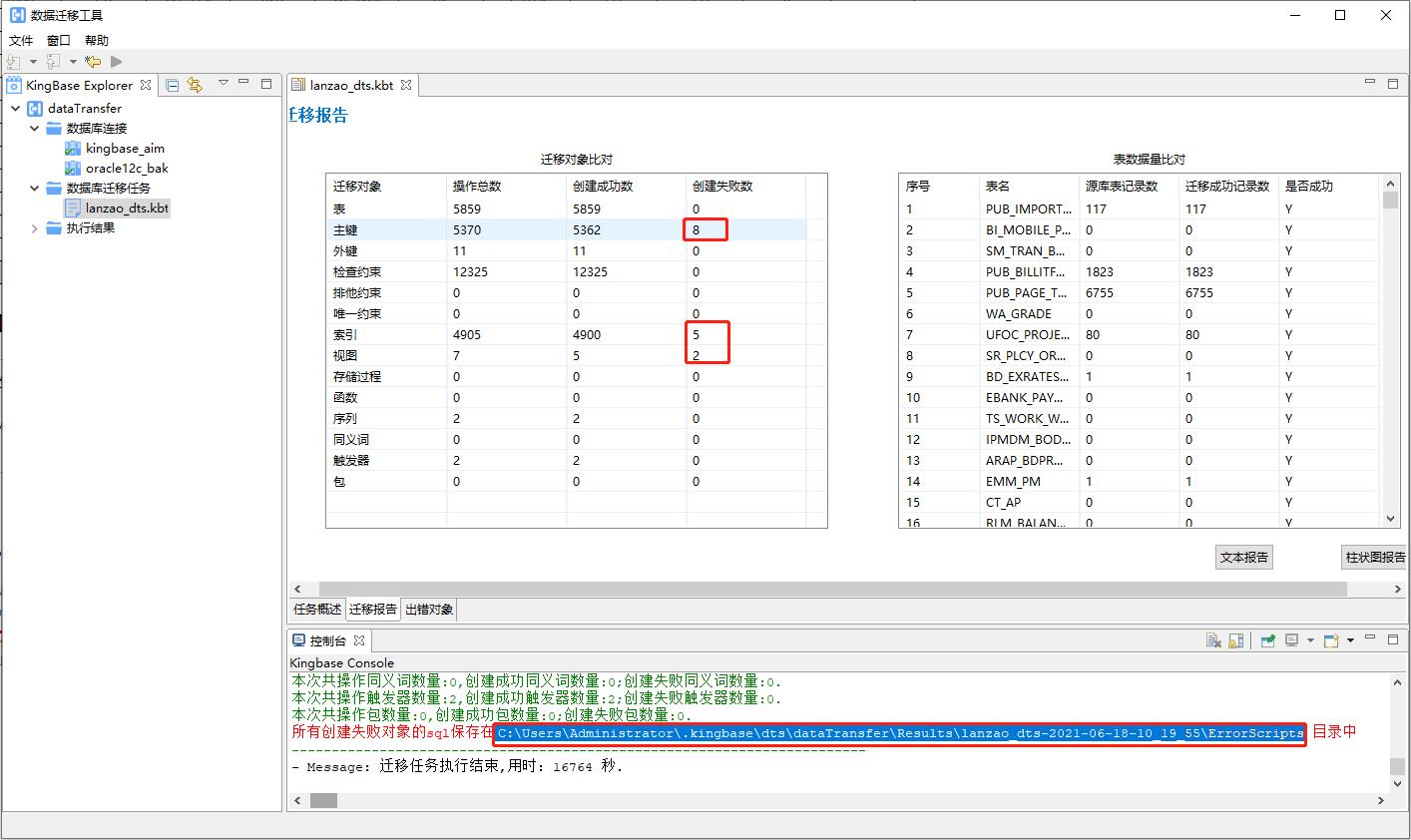The width and height of the screenshot is (1411, 840).
Task: Click data table vertical scrollbar down arrow
Action: (x=1391, y=519)
